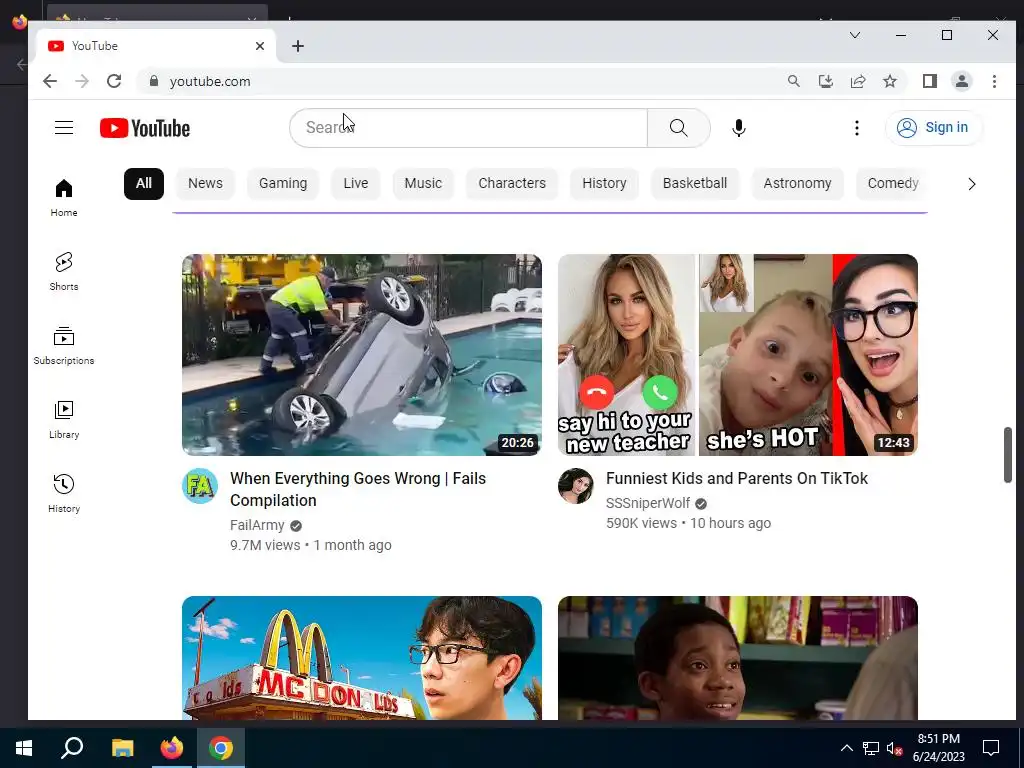Click the install app icon in address bar
1024x768 pixels.
[x=825, y=81]
